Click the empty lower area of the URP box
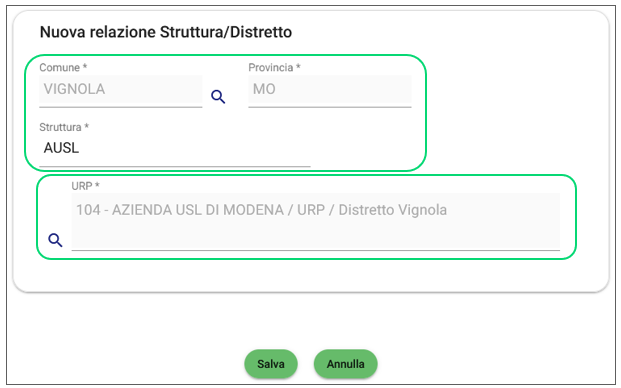The width and height of the screenshot is (621, 388). tap(315, 236)
